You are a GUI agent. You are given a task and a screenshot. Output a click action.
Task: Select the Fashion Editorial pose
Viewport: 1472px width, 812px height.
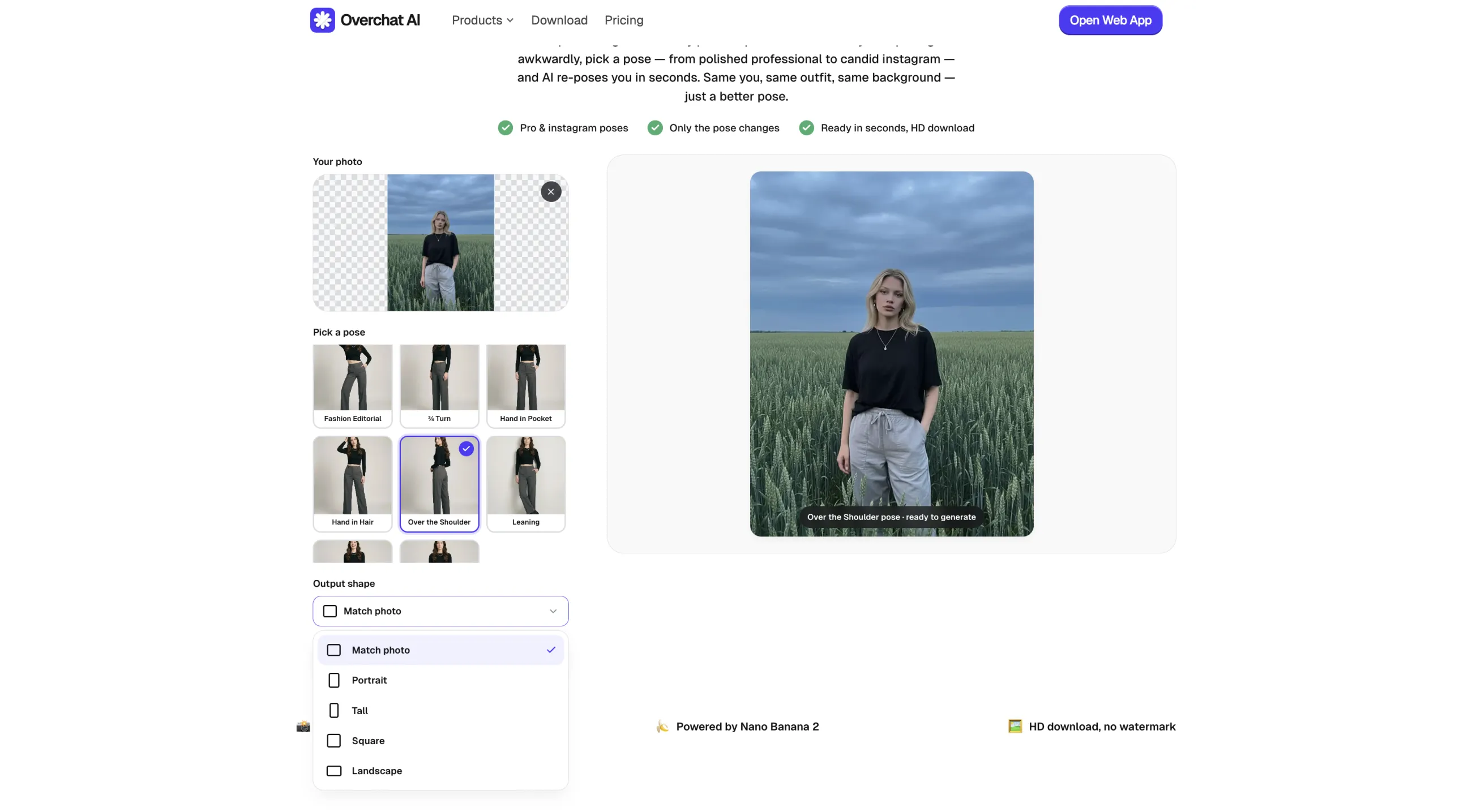pyautogui.click(x=353, y=385)
